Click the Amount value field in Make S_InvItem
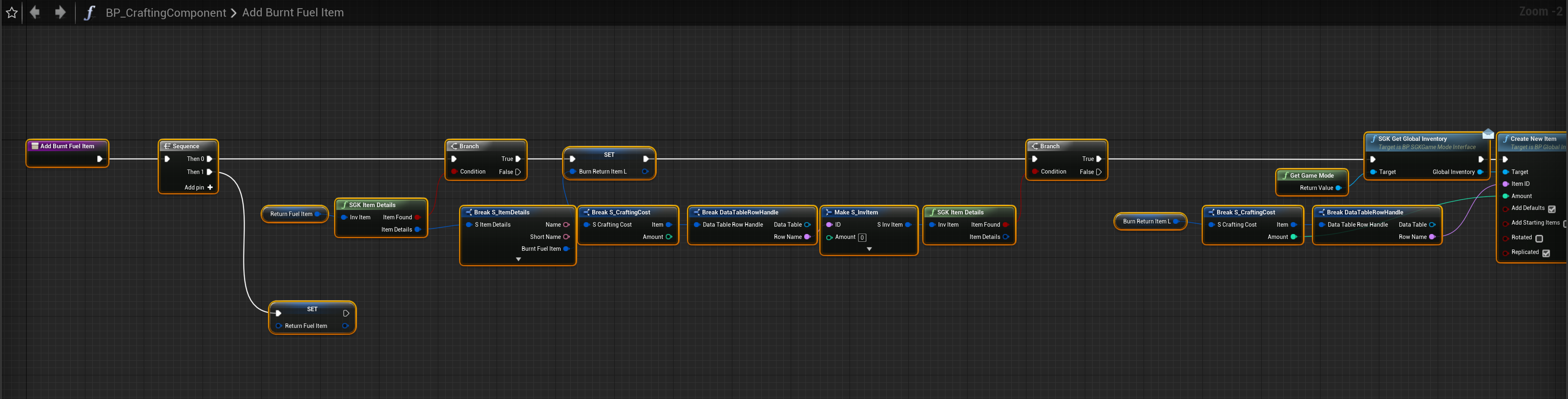The width and height of the screenshot is (1568, 399). tap(862, 238)
